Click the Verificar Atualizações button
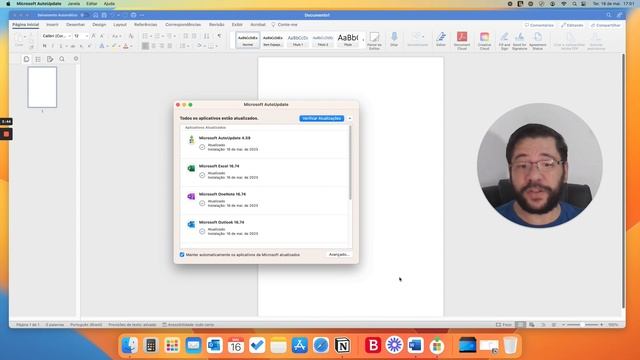The height and width of the screenshot is (360, 640). [x=321, y=118]
